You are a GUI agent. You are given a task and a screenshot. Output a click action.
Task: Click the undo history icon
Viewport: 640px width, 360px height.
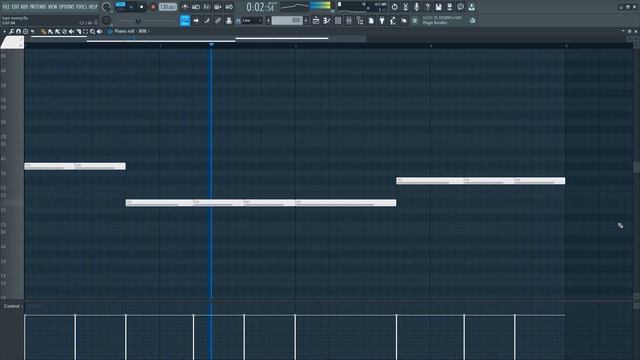point(394,7)
